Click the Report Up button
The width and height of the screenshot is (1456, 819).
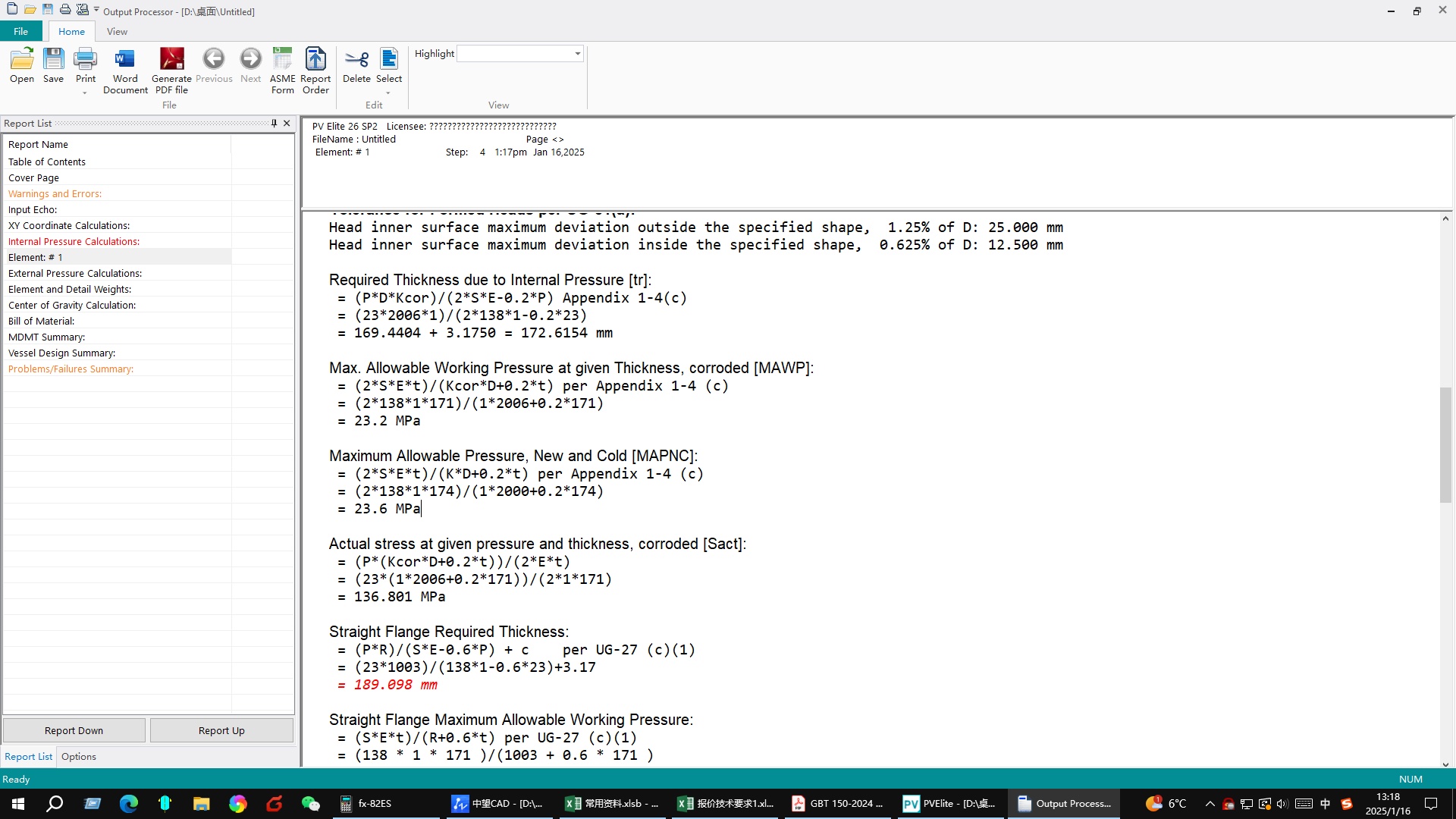(221, 731)
